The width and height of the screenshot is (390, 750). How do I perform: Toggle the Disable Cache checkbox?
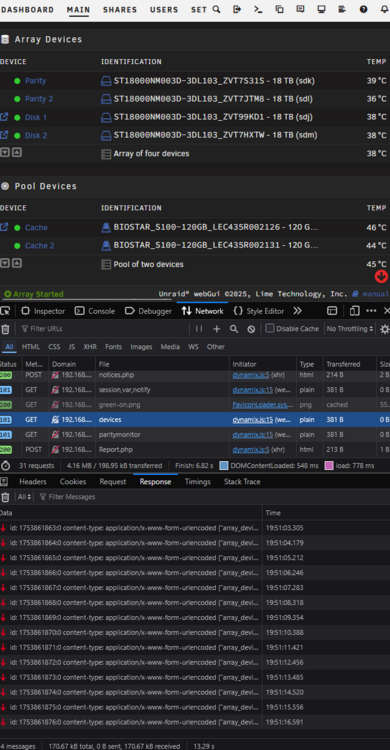point(270,329)
